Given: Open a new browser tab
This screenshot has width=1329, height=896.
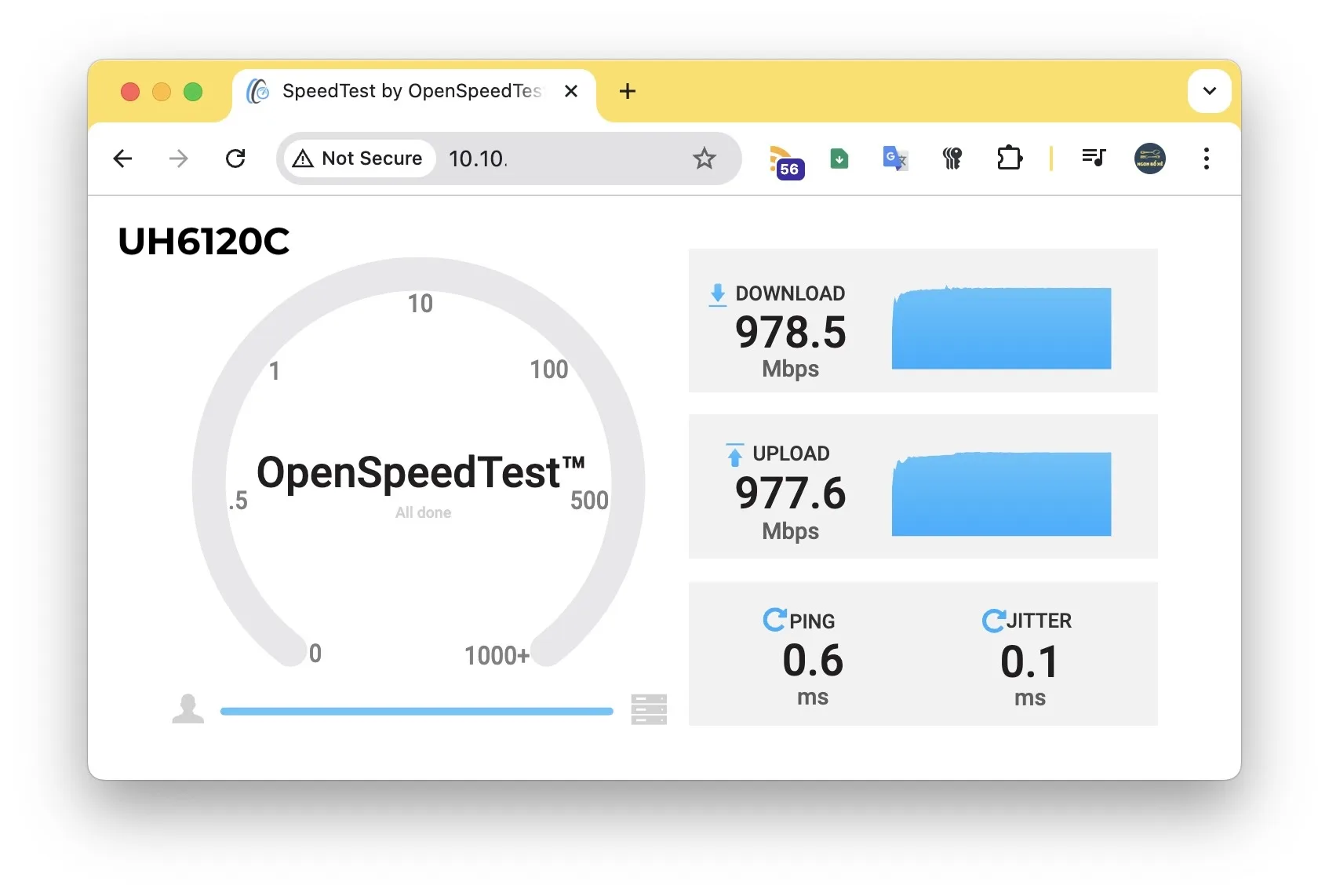Looking at the screenshot, I should tap(628, 92).
